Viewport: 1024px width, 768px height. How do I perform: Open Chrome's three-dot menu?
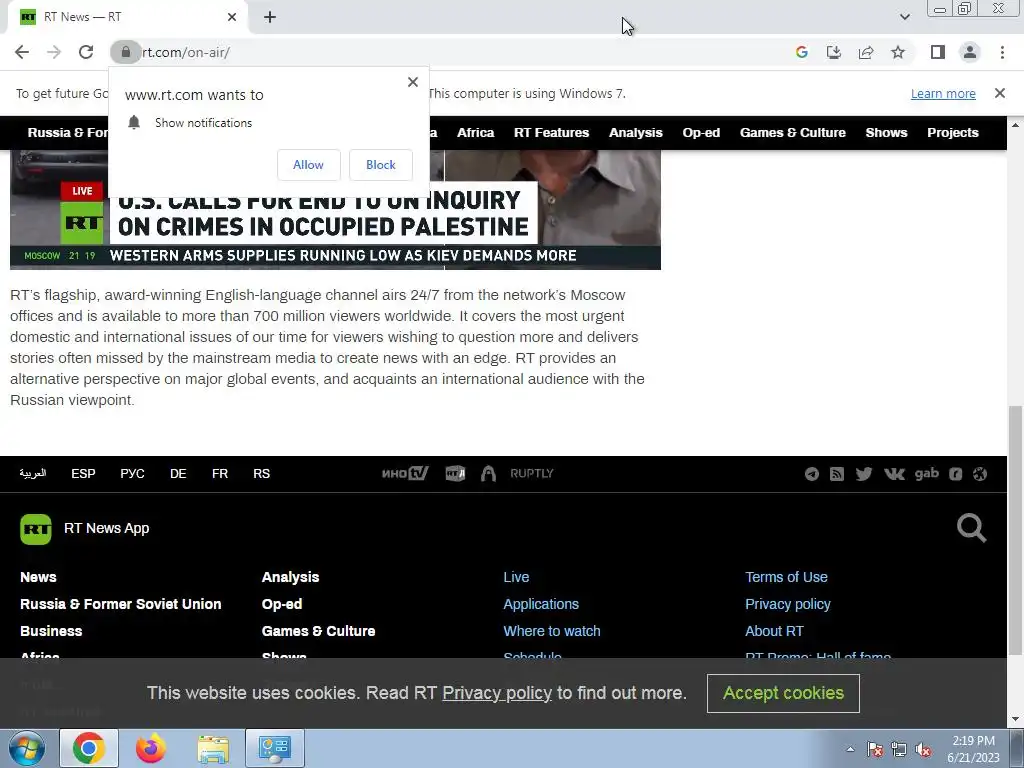1002,52
